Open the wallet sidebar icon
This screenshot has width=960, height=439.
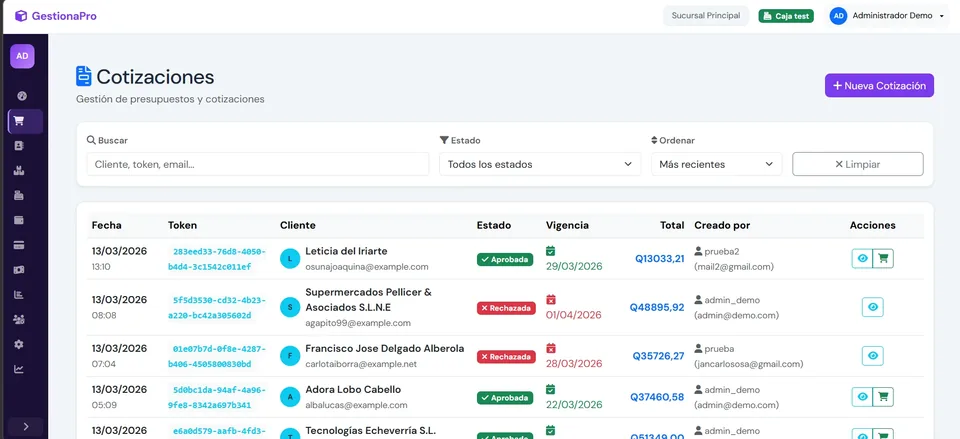click(x=19, y=220)
